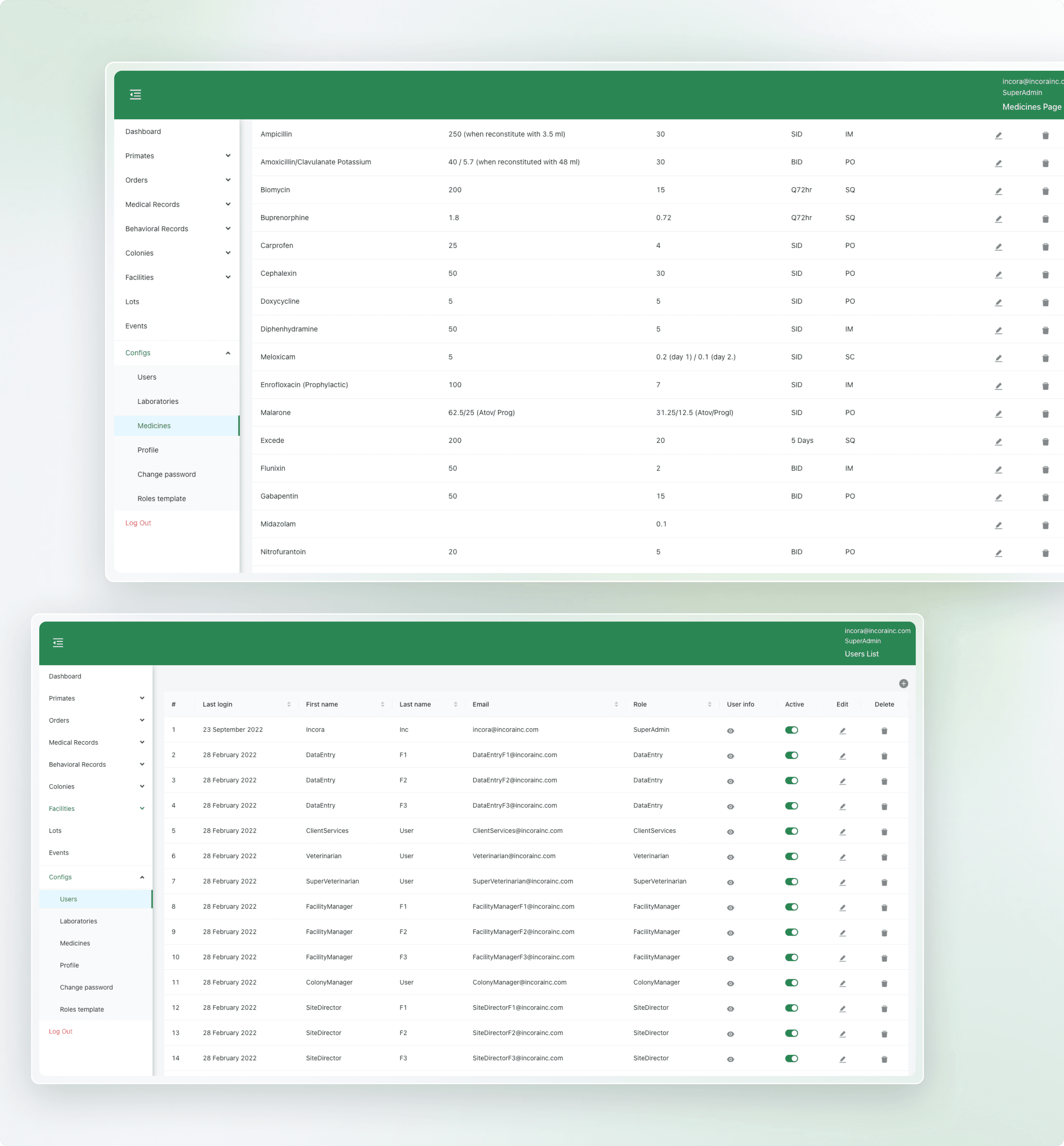Edit the Gabapentin medicine entry
This screenshot has width=1064, height=1146.
click(x=998, y=497)
